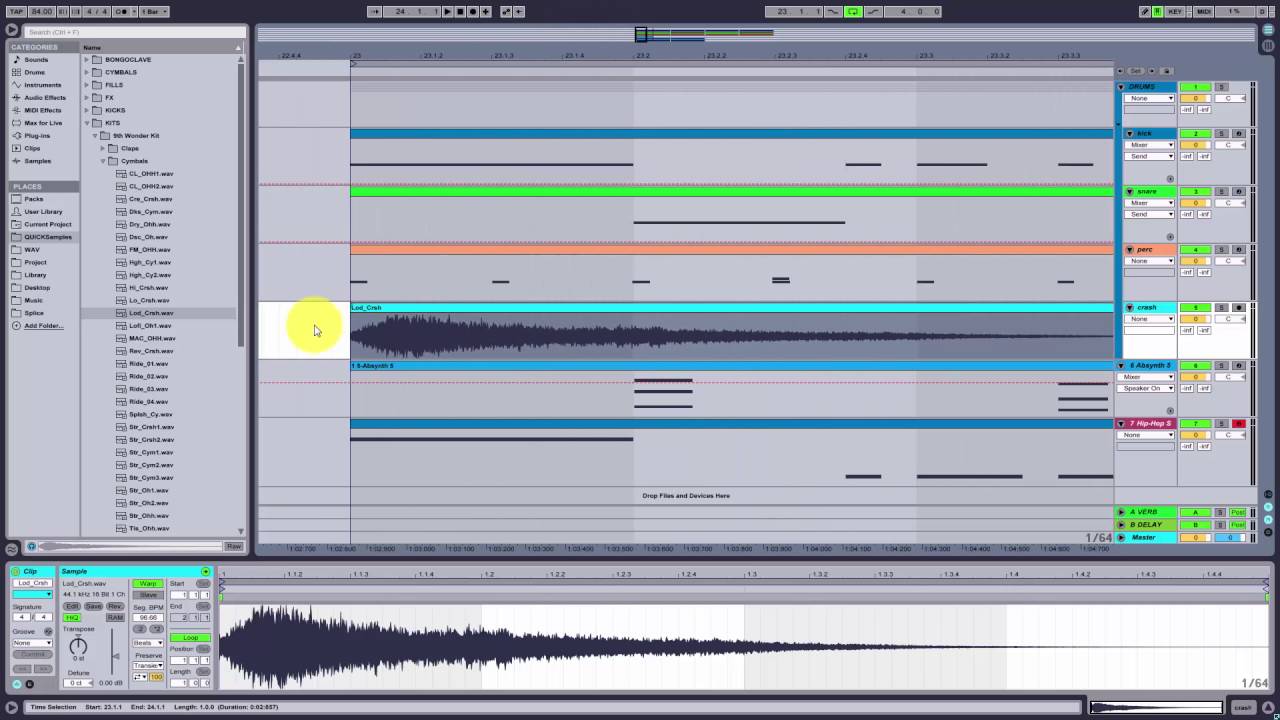
Task: Click the Rev. reverse button
Action: (x=115, y=607)
